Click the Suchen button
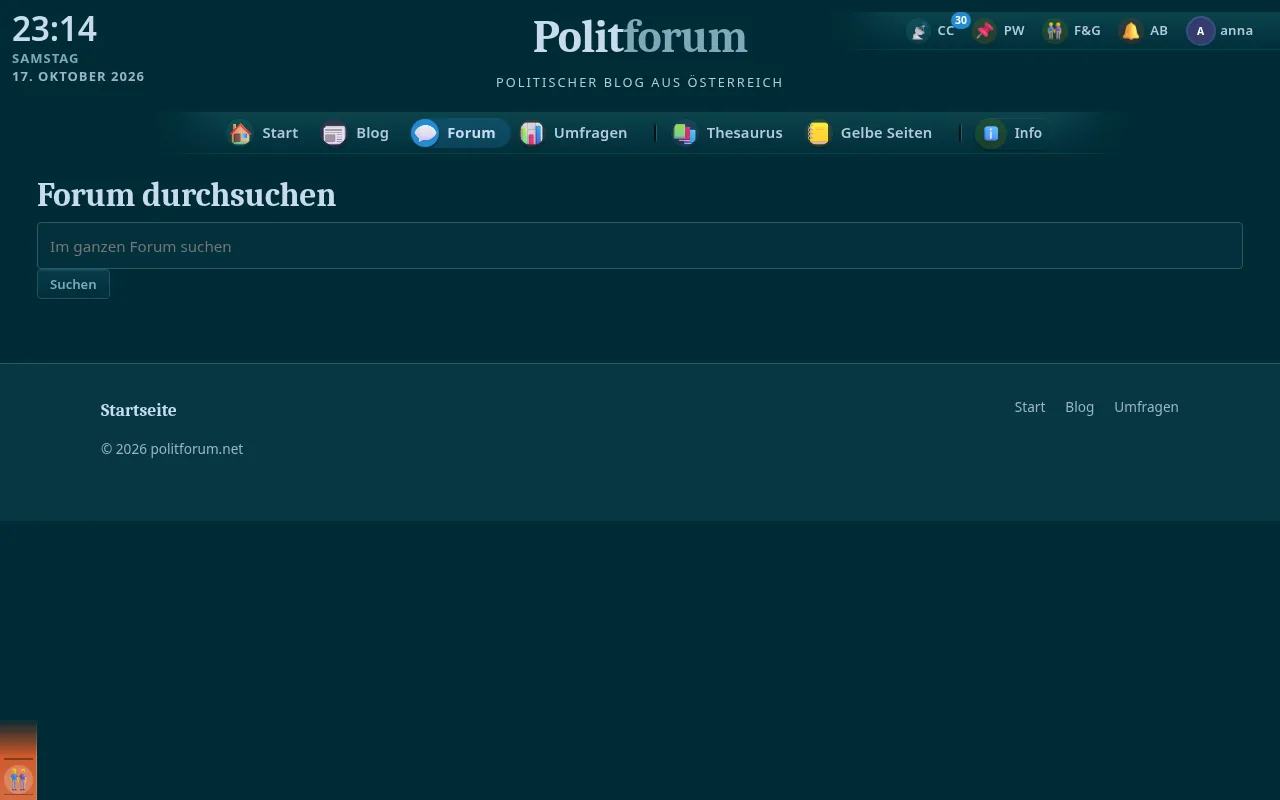 [73, 284]
